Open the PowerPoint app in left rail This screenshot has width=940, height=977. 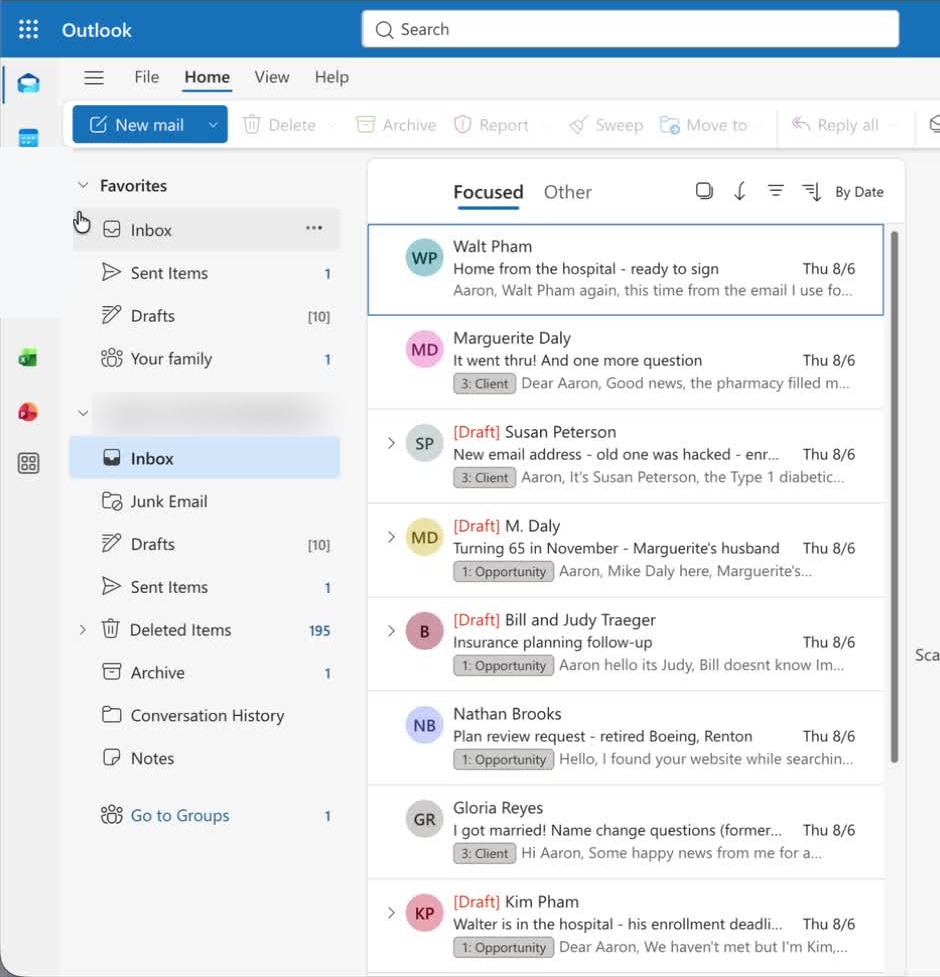[x=29, y=411]
